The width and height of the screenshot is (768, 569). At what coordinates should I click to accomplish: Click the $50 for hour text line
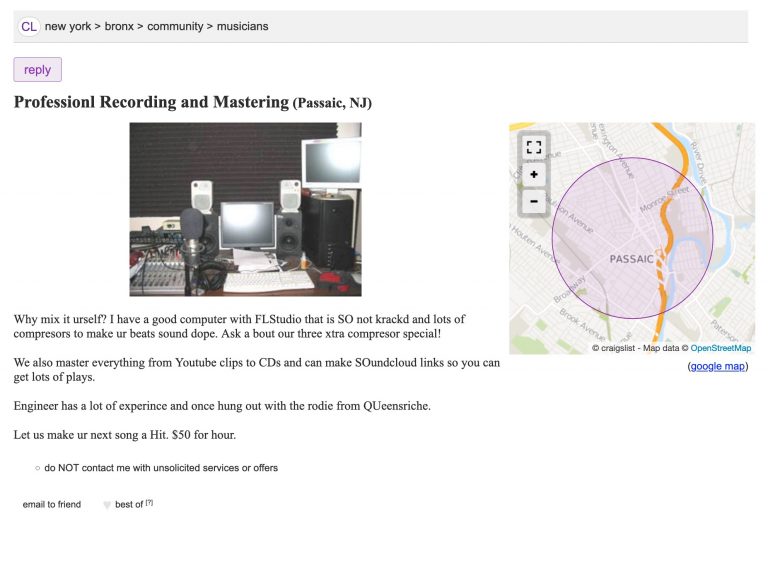click(x=125, y=435)
